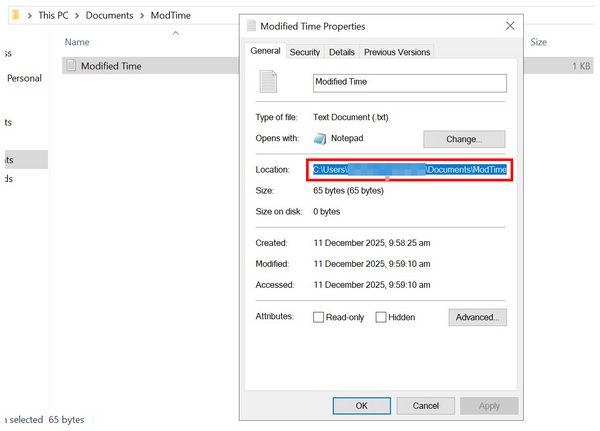
Task: Click the sort arrow above Name column
Action: point(176,33)
